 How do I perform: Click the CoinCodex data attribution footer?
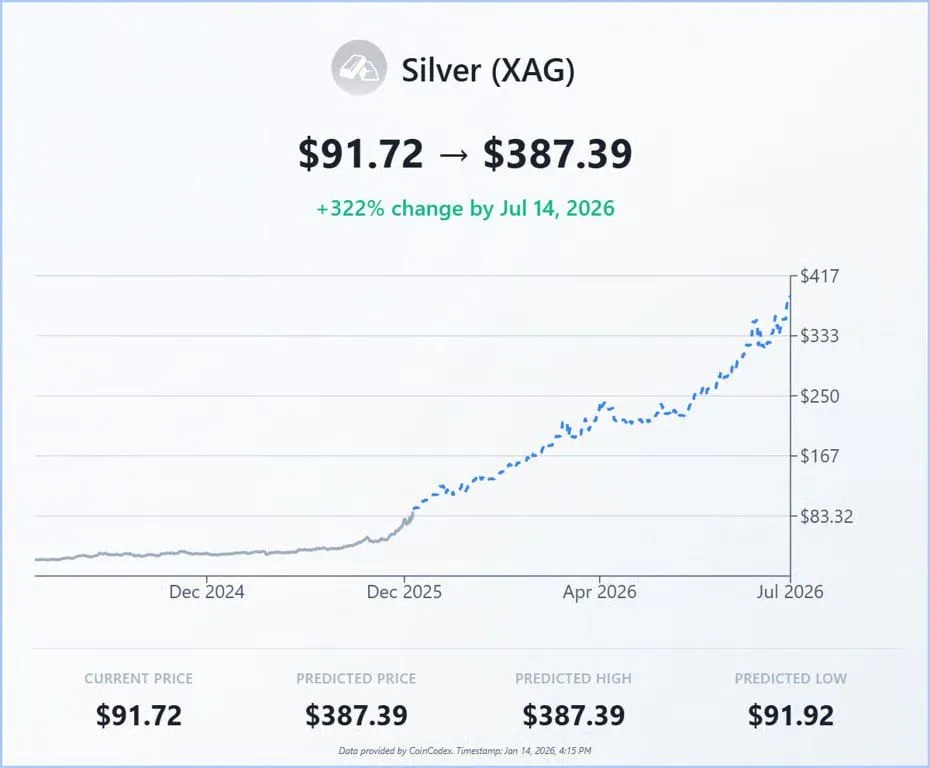coord(465,749)
